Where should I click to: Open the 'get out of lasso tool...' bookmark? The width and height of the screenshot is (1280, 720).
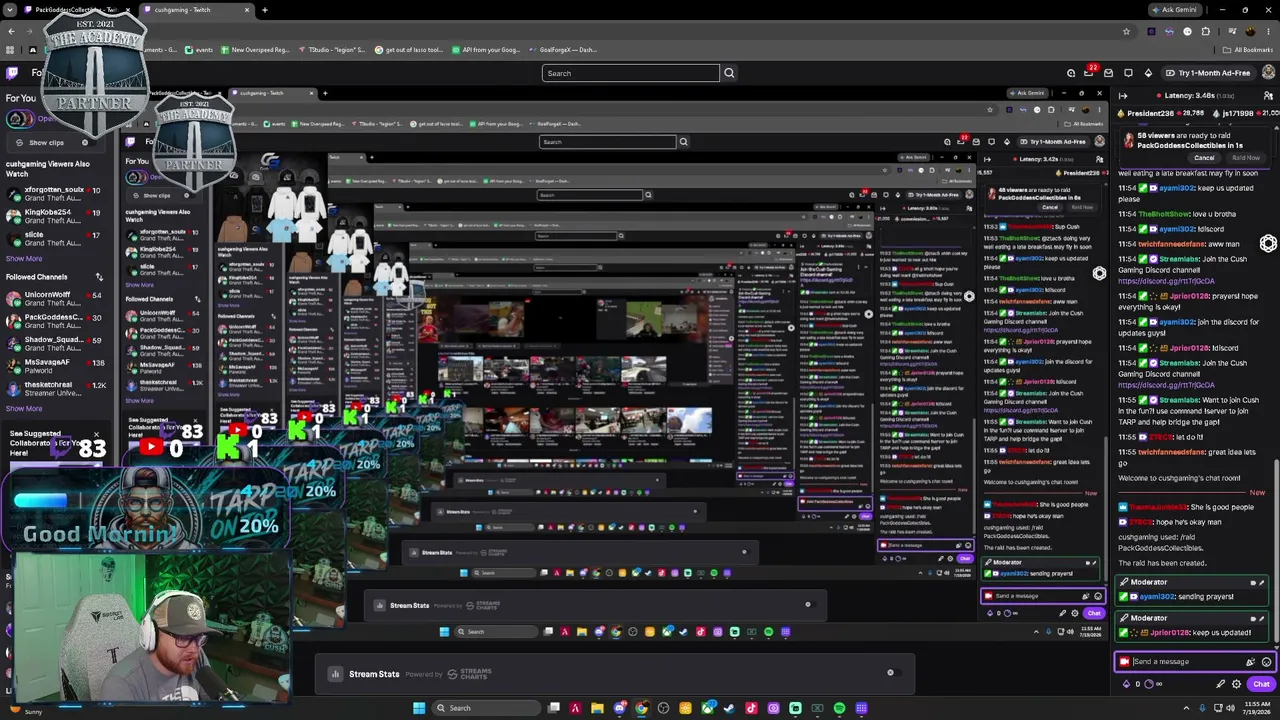tap(408, 50)
